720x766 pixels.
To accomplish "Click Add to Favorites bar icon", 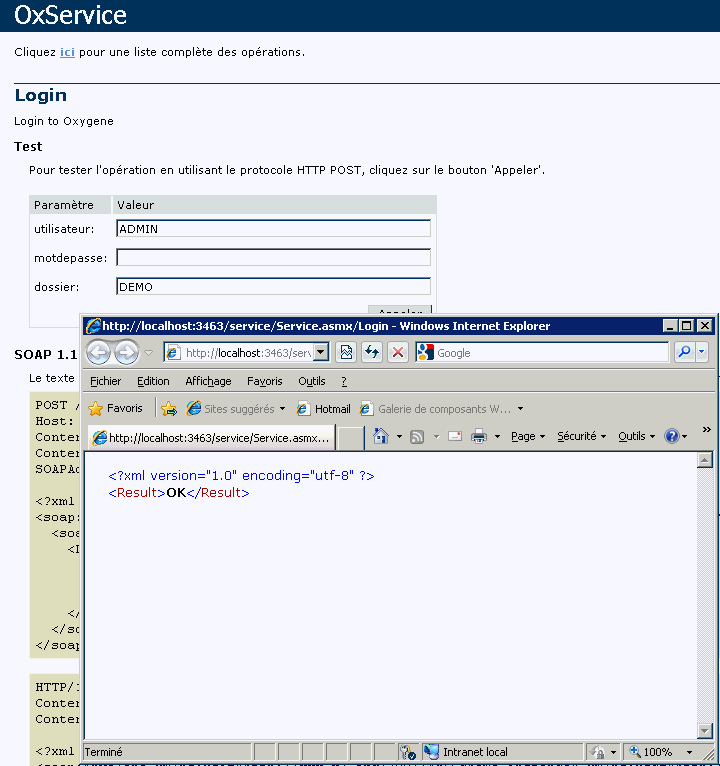I will (x=169, y=408).
